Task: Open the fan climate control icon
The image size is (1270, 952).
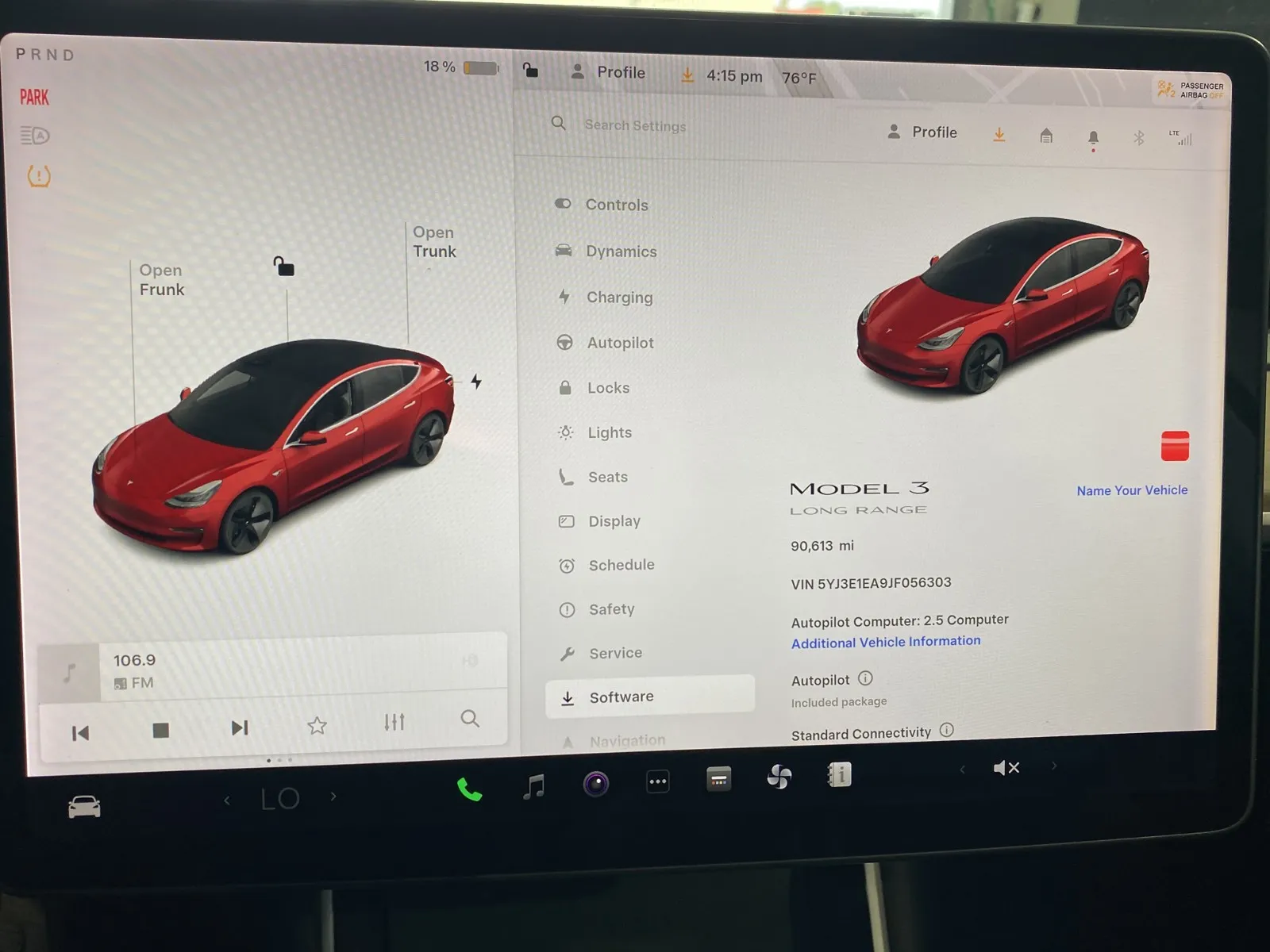Action: 779,777
